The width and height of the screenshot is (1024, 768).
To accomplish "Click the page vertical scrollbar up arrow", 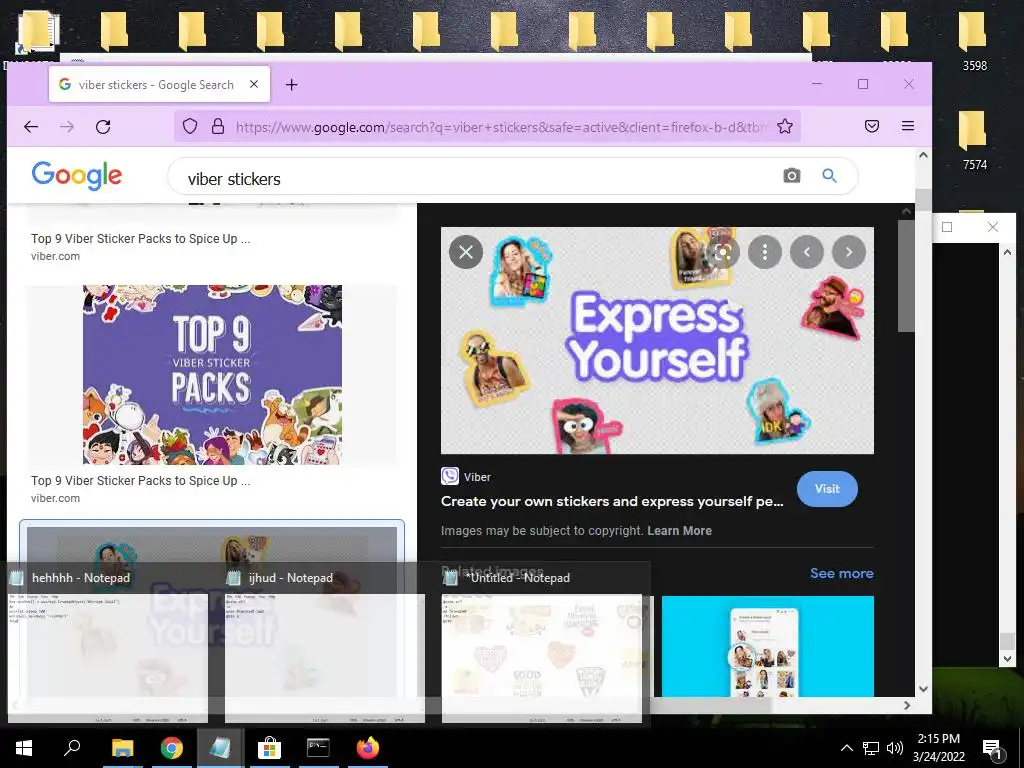I will (923, 155).
